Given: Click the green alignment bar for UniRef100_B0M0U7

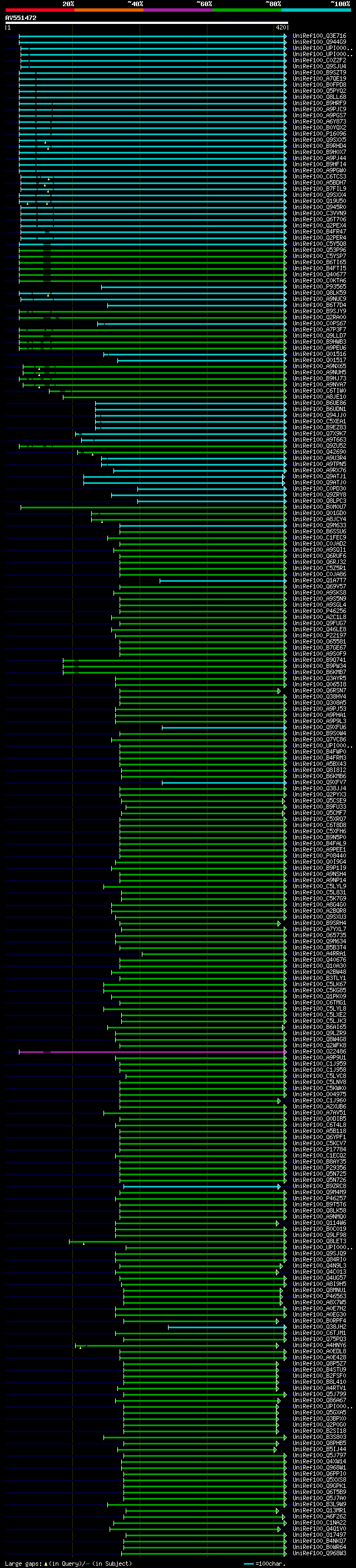Looking at the screenshot, I should point(154,507).
